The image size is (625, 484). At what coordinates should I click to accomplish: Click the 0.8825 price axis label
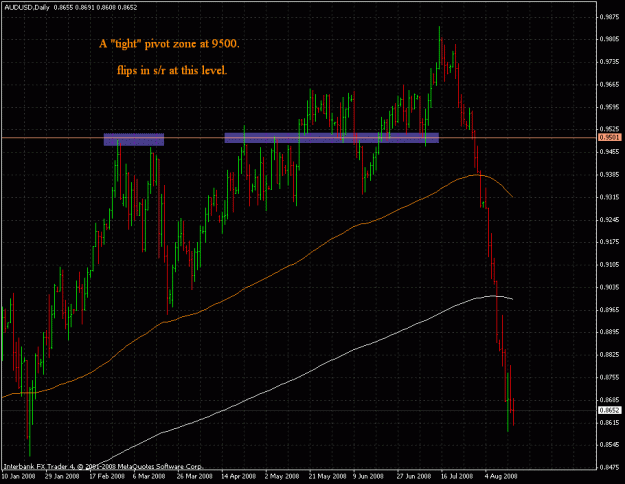610,355
